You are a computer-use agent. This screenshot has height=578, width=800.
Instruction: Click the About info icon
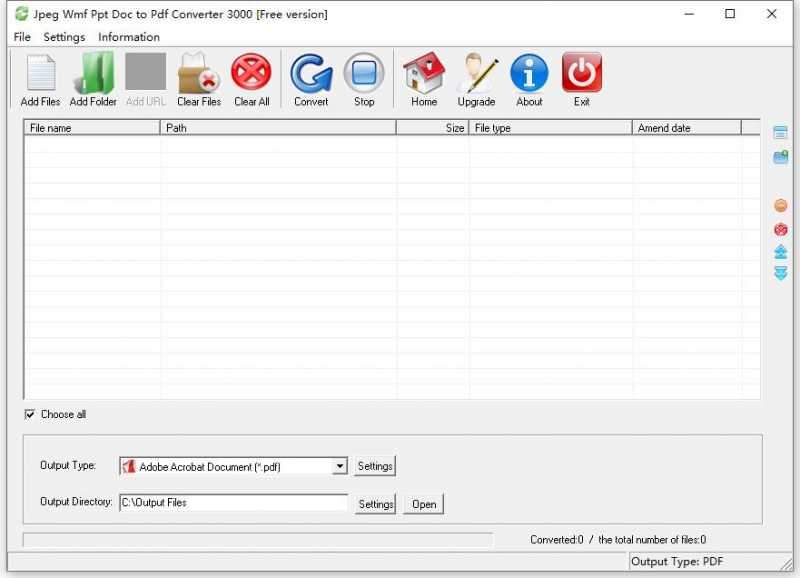click(x=529, y=79)
